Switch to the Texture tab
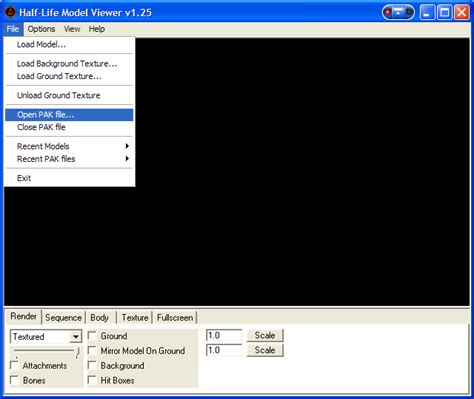This screenshot has width=474, height=399. pos(135,318)
